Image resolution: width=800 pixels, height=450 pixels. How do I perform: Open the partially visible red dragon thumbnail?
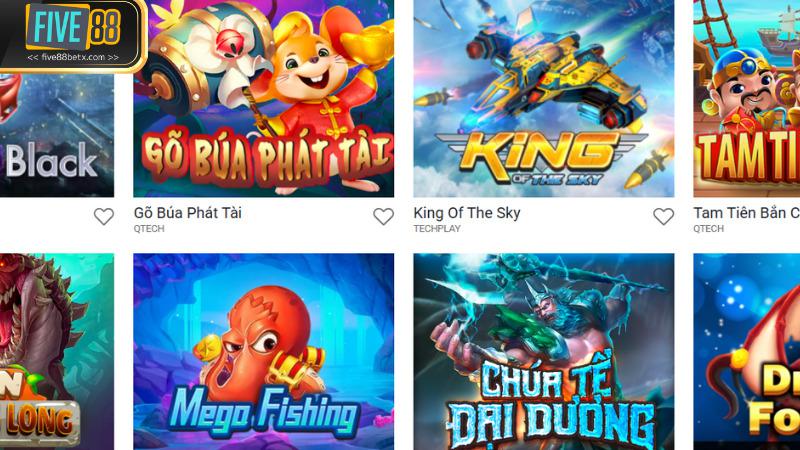(746, 352)
